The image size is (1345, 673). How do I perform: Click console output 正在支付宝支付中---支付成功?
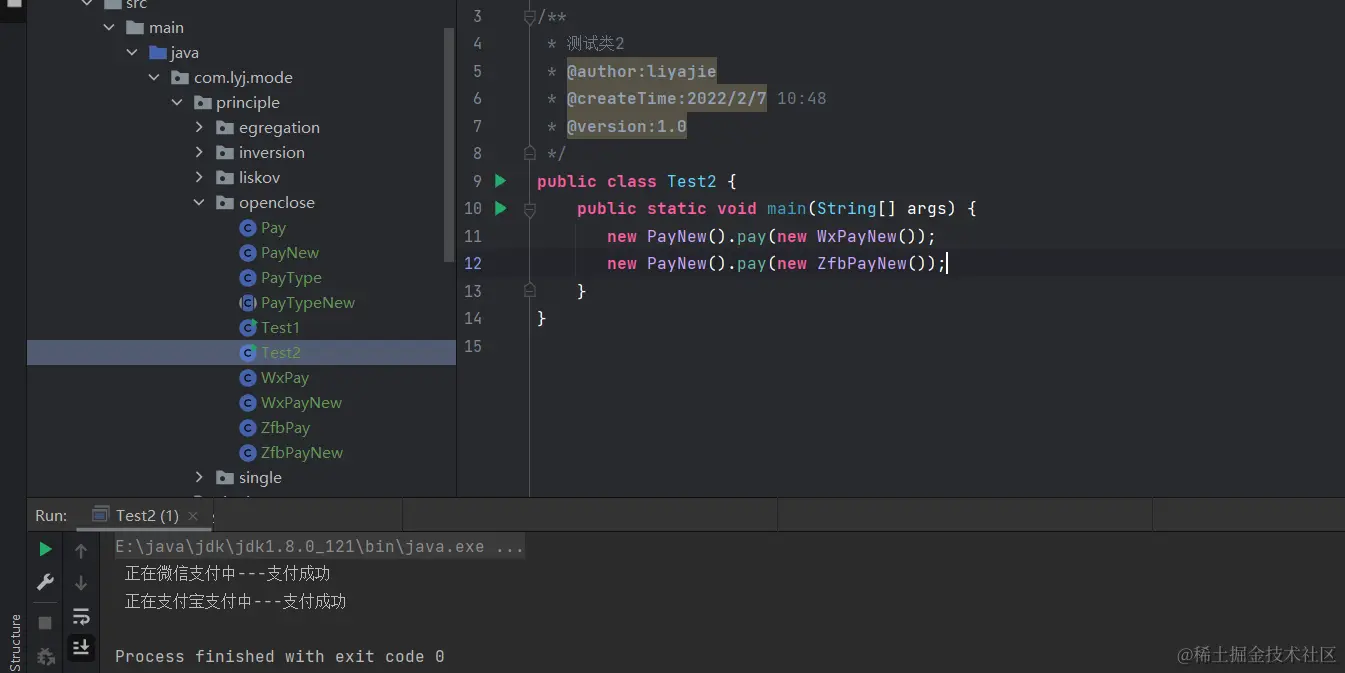[235, 601]
